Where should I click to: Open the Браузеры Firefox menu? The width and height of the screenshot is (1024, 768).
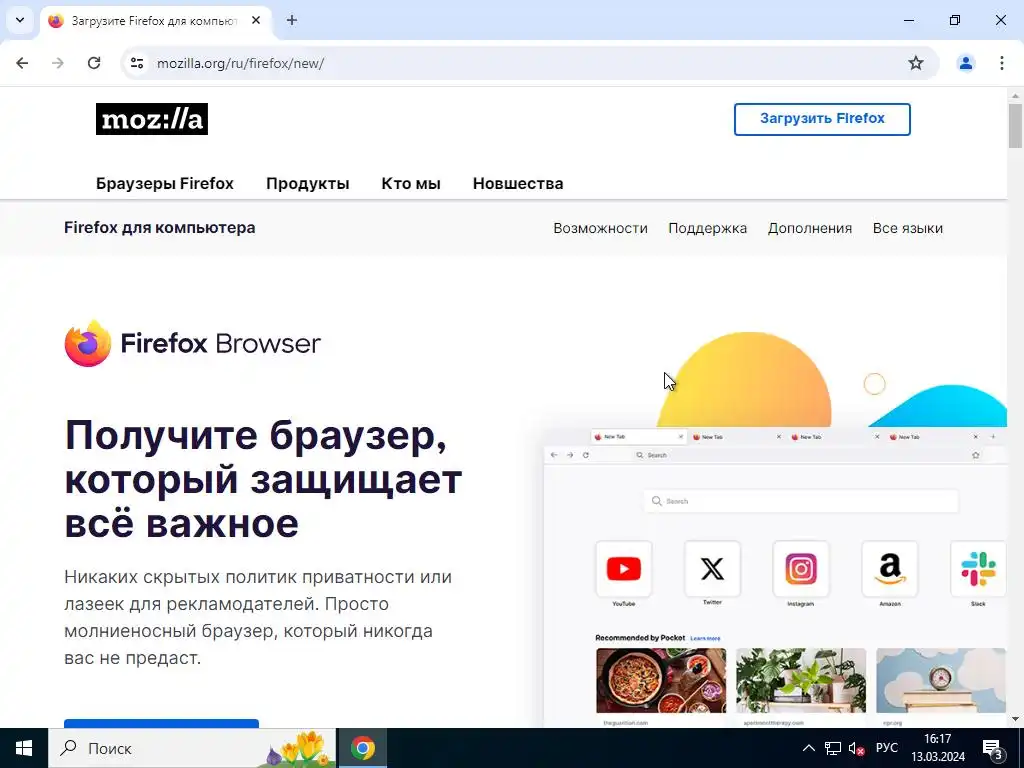coord(165,184)
